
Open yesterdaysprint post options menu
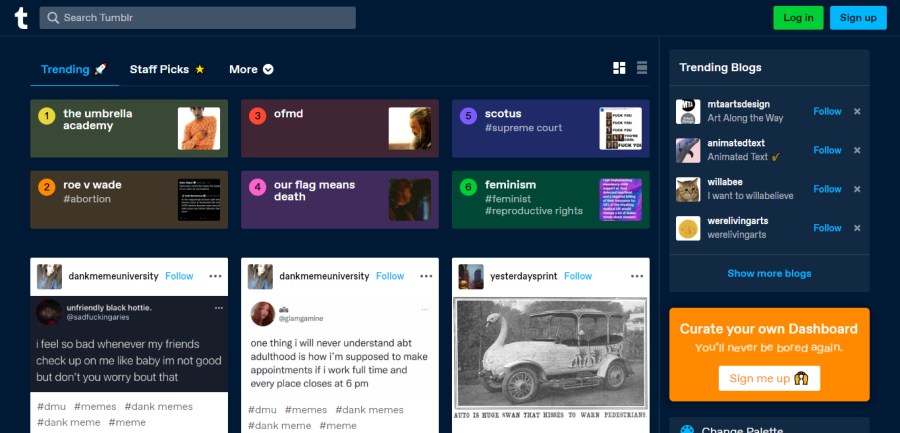click(637, 276)
